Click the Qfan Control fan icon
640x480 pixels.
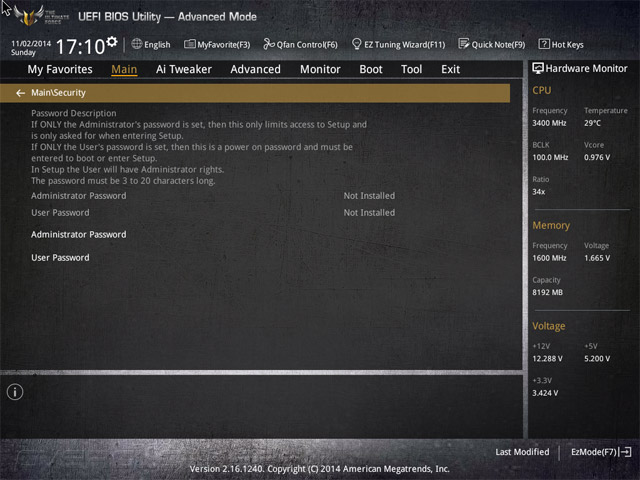[x=269, y=44]
